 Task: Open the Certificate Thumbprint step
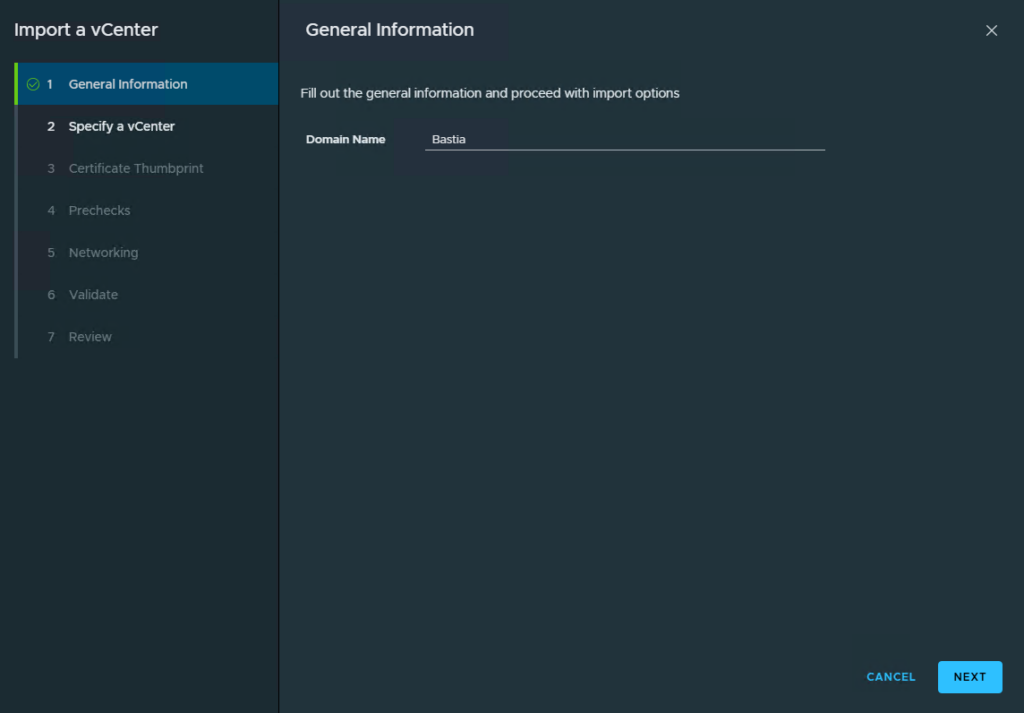click(136, 169)
